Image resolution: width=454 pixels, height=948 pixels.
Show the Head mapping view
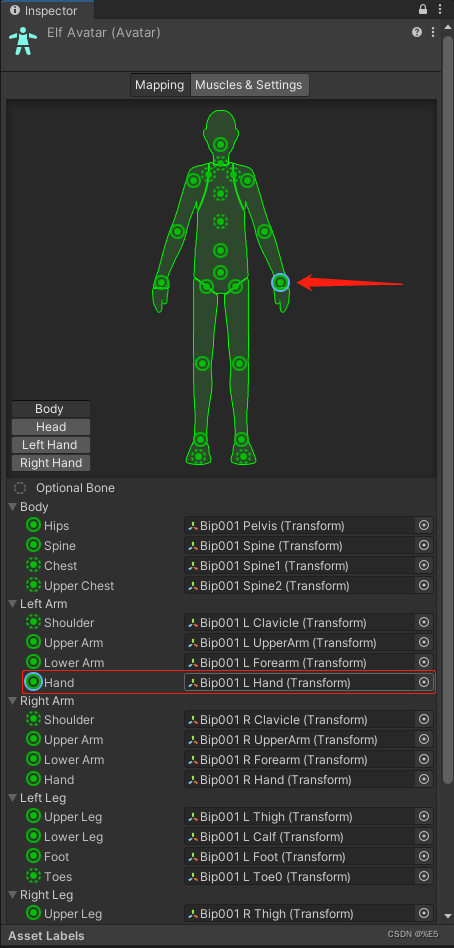pyautogui.click(x=50, y=427)
